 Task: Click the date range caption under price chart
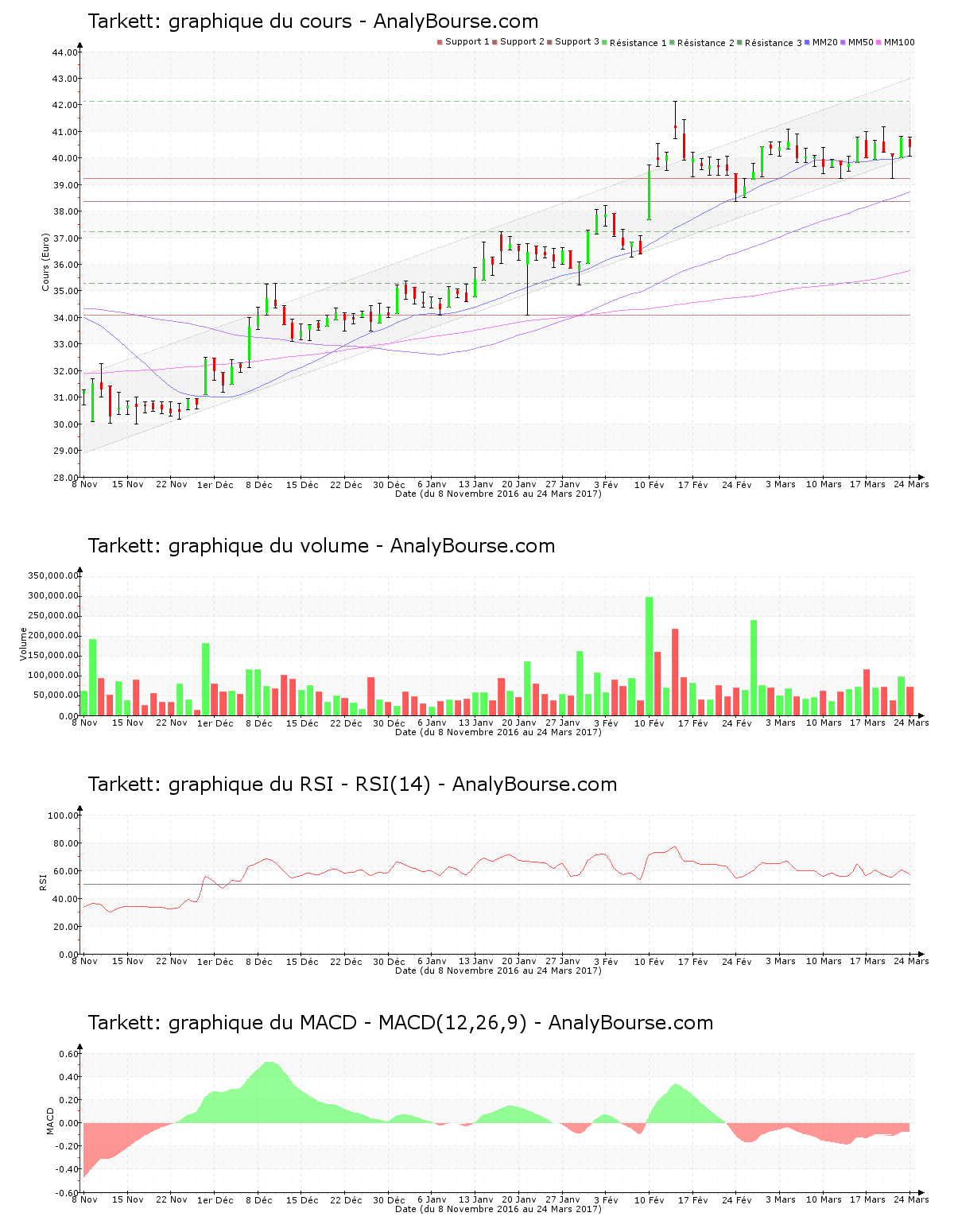click(x=498, y=494)
